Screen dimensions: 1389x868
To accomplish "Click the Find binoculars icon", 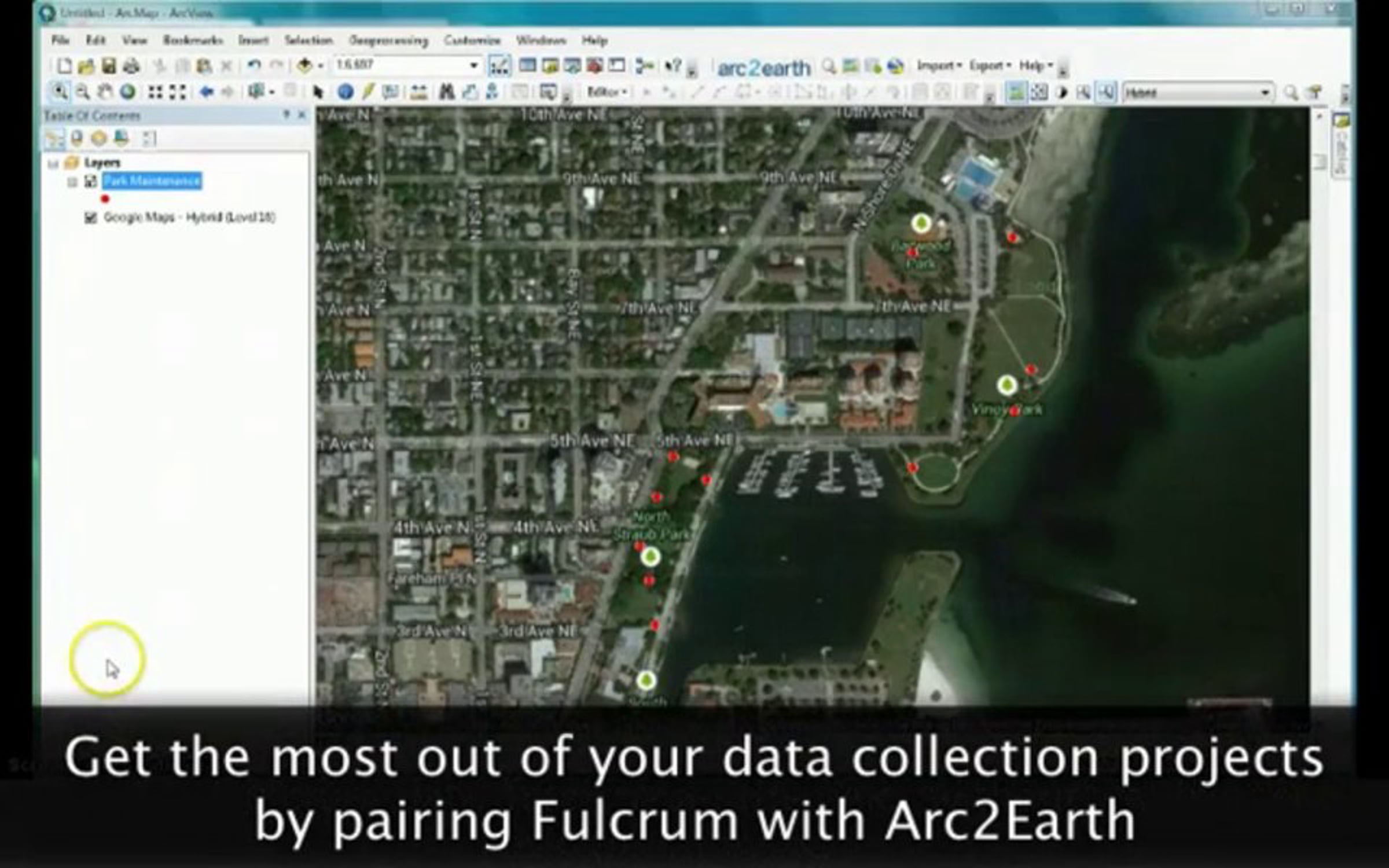I will click(x=447, y=92).
